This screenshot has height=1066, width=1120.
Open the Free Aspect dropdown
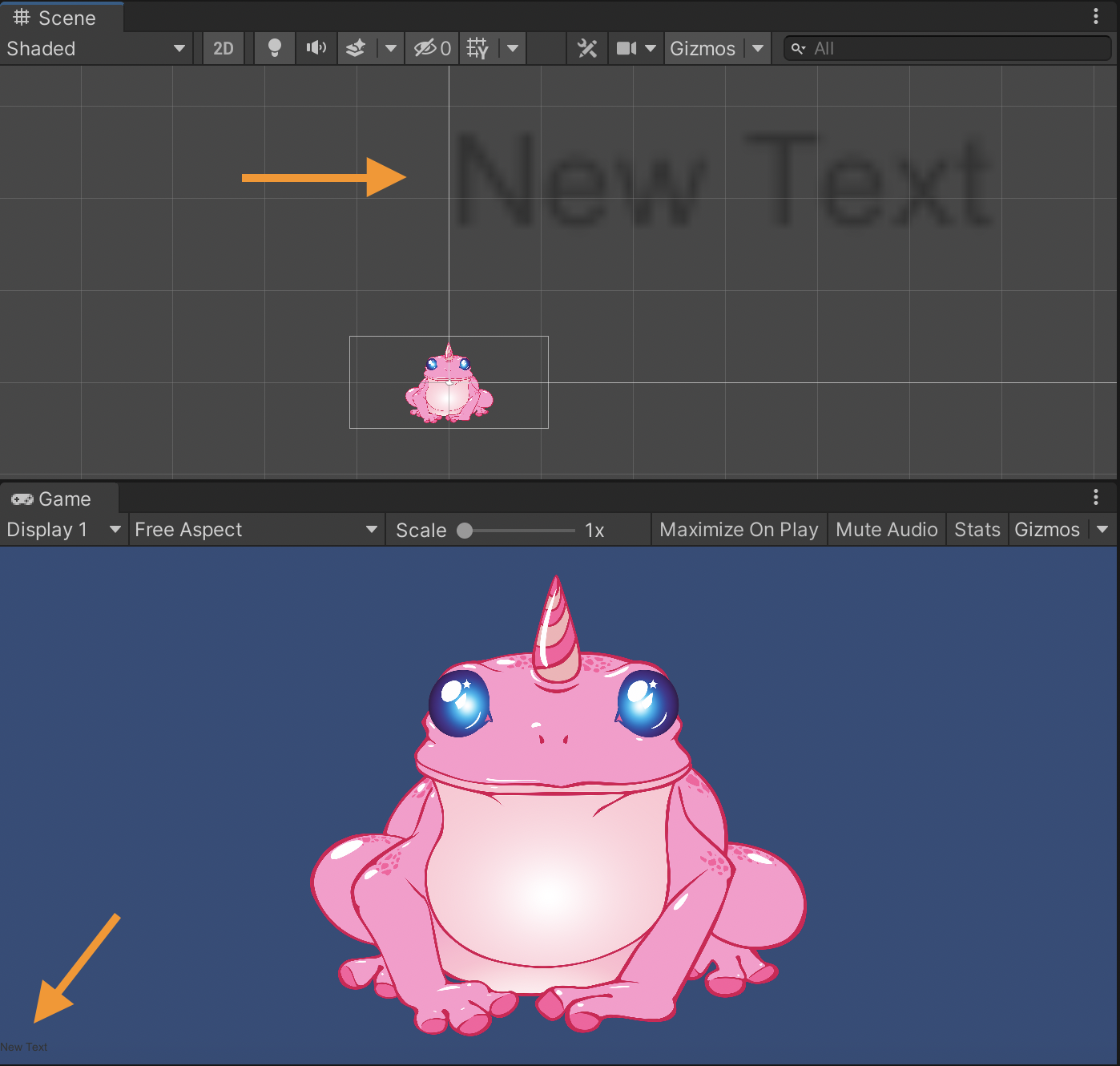tap(256, 530)
